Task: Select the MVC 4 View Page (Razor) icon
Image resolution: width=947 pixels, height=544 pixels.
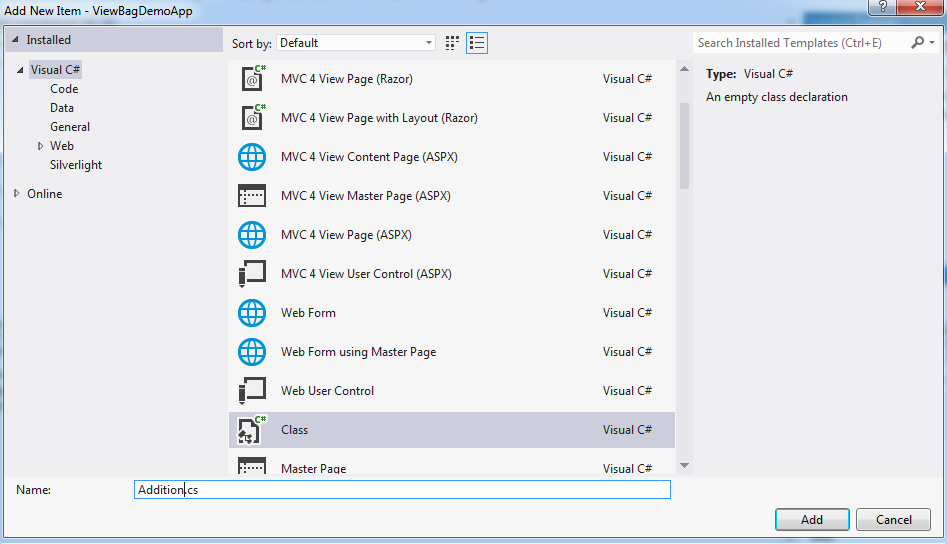Action: tap(252, 78)
